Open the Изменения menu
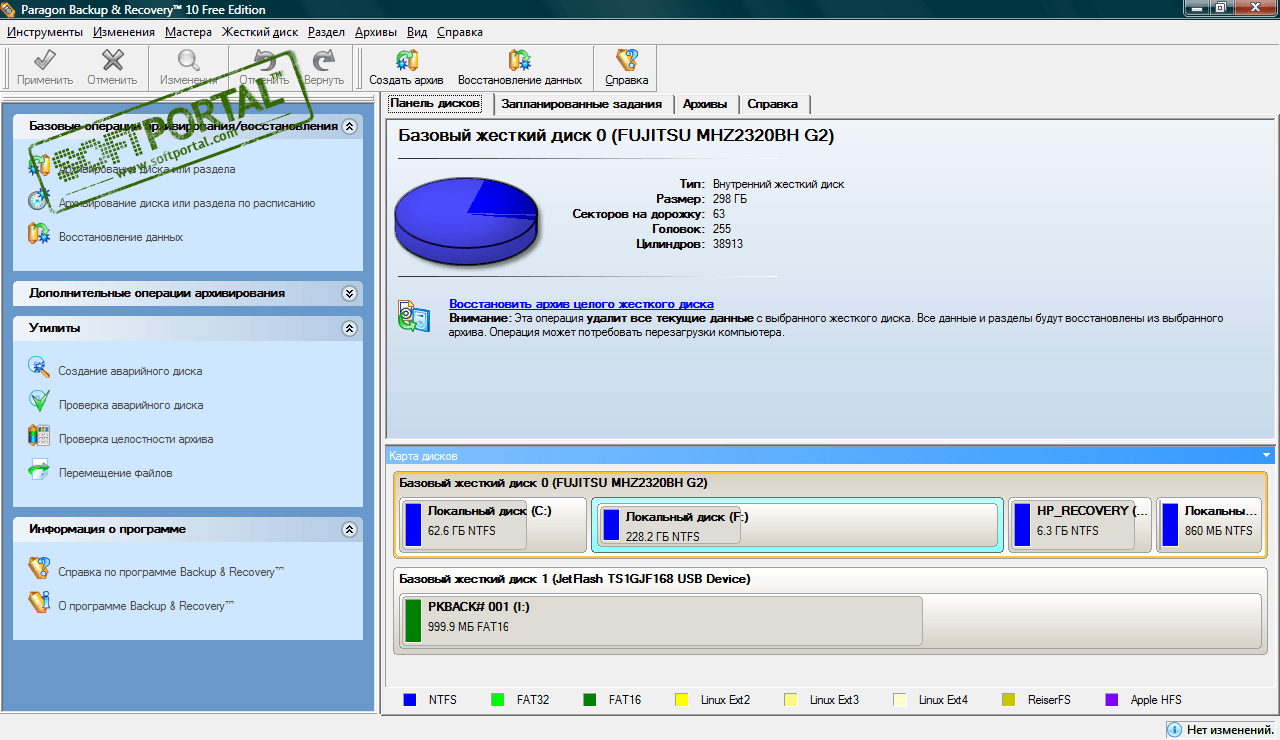The width and height of the screenshot is (1280, 740). pos(124,32)
